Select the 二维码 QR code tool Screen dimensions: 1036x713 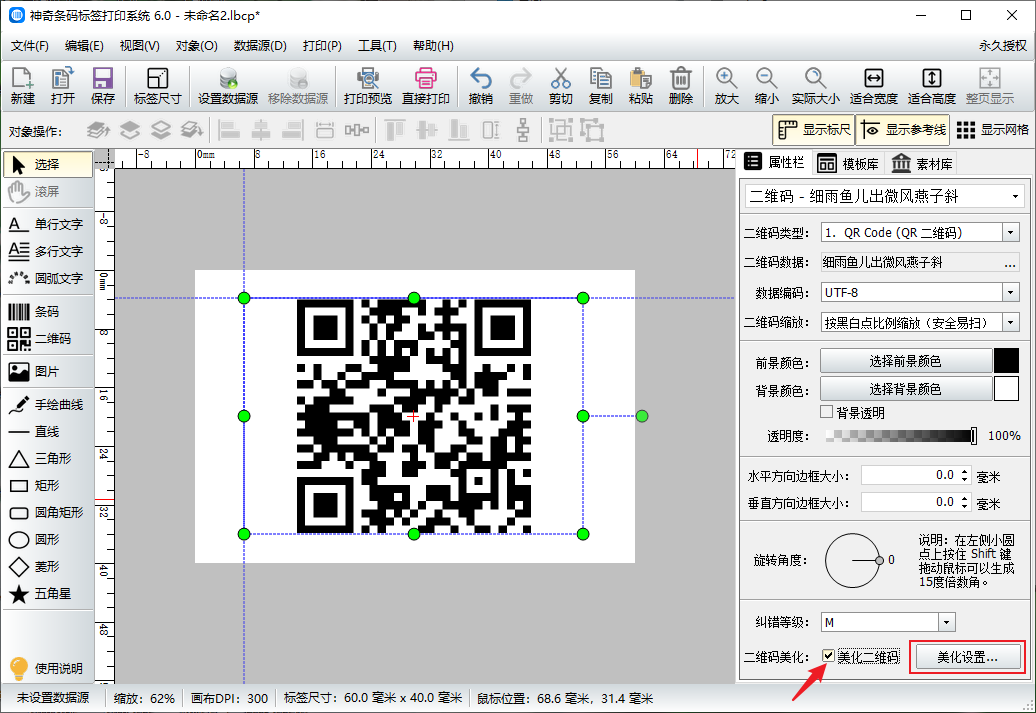point(47,338)
